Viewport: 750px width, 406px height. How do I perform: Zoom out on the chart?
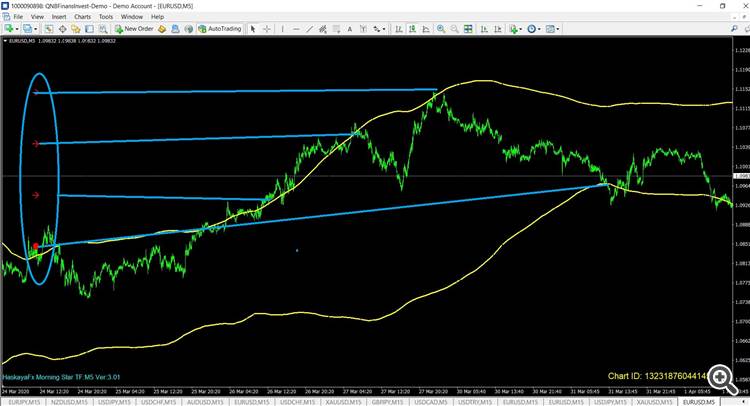coord(454,29)
